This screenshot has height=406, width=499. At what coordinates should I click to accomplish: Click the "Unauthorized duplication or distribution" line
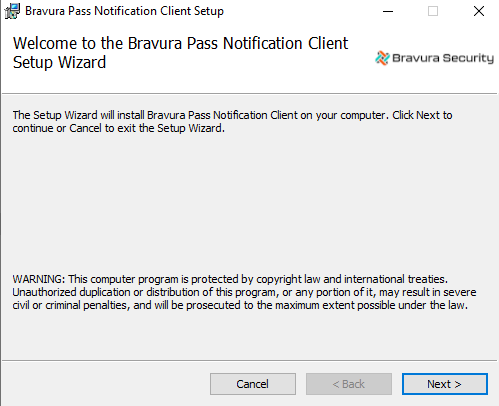click(244, 292)
